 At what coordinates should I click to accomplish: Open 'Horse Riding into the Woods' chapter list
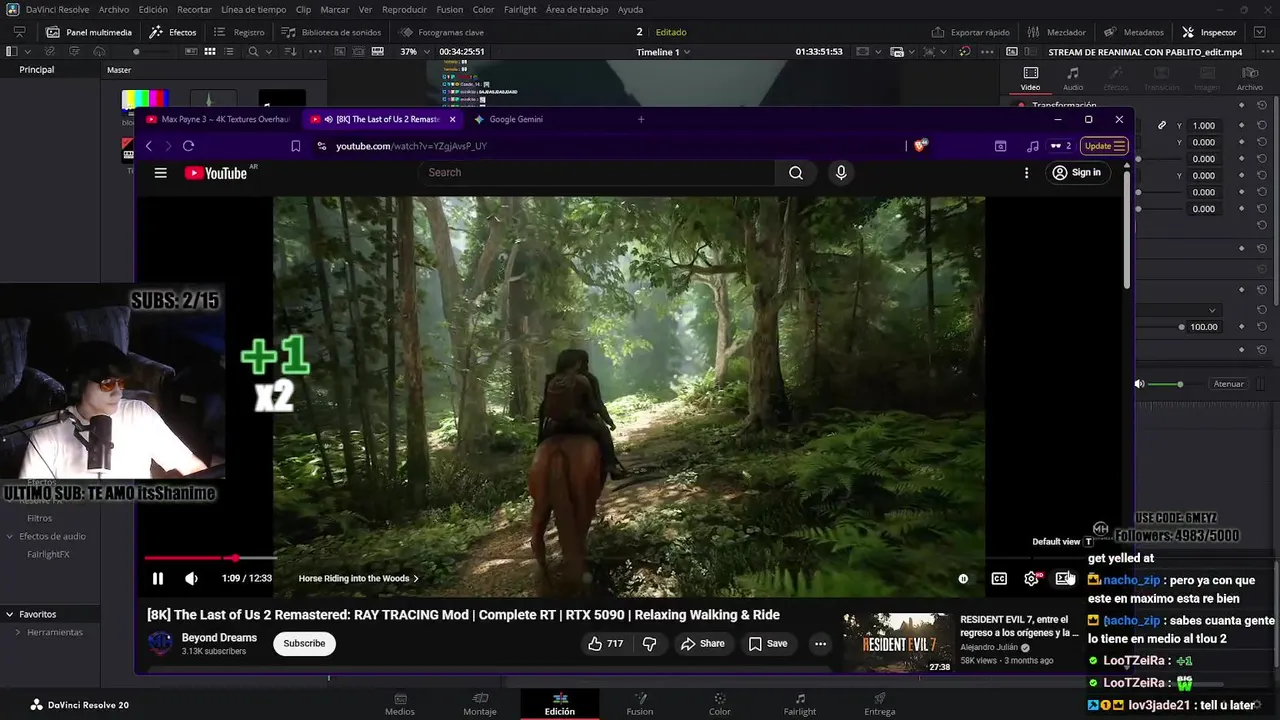[358, 578]
